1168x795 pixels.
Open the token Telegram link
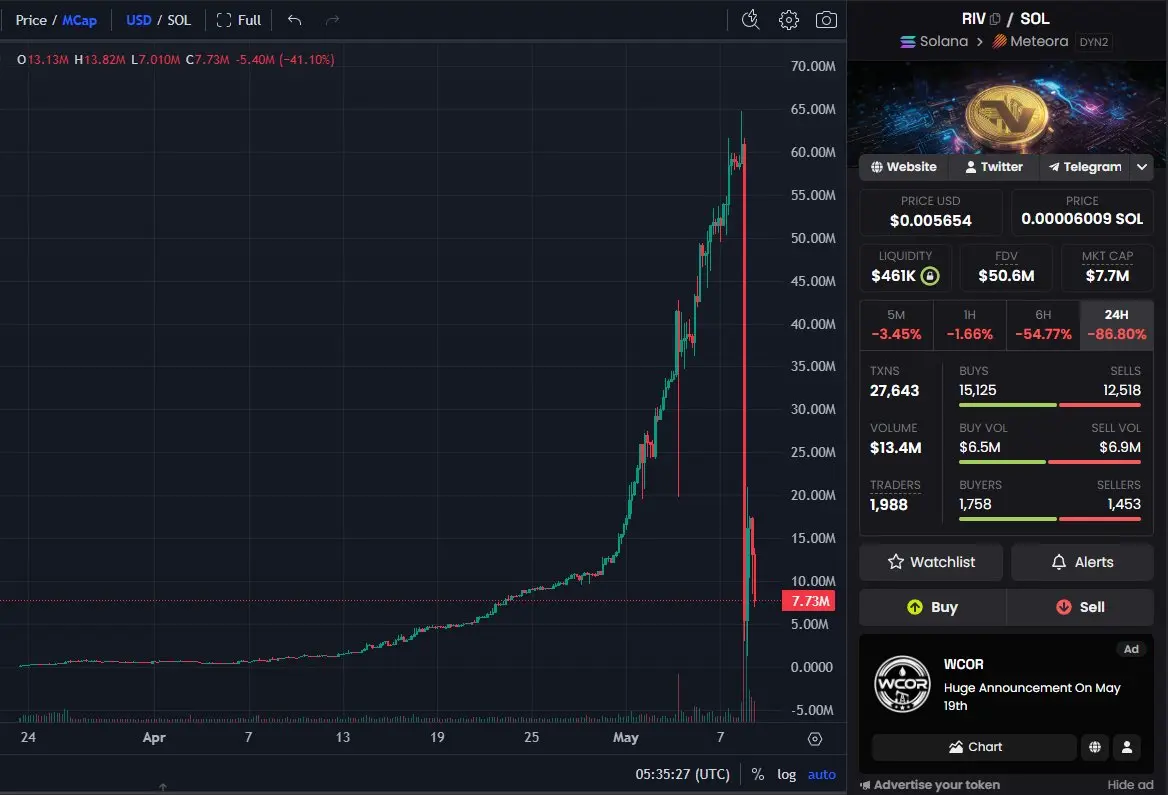1085,167
